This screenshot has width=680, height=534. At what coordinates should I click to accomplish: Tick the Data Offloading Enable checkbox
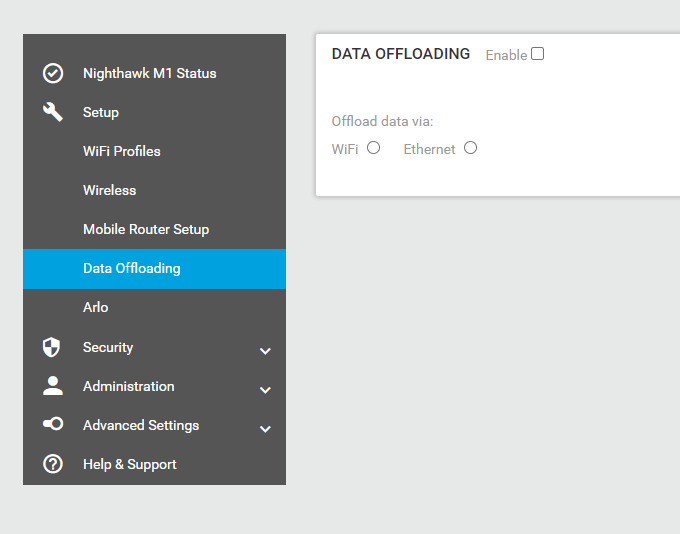[x=537, y=54]
